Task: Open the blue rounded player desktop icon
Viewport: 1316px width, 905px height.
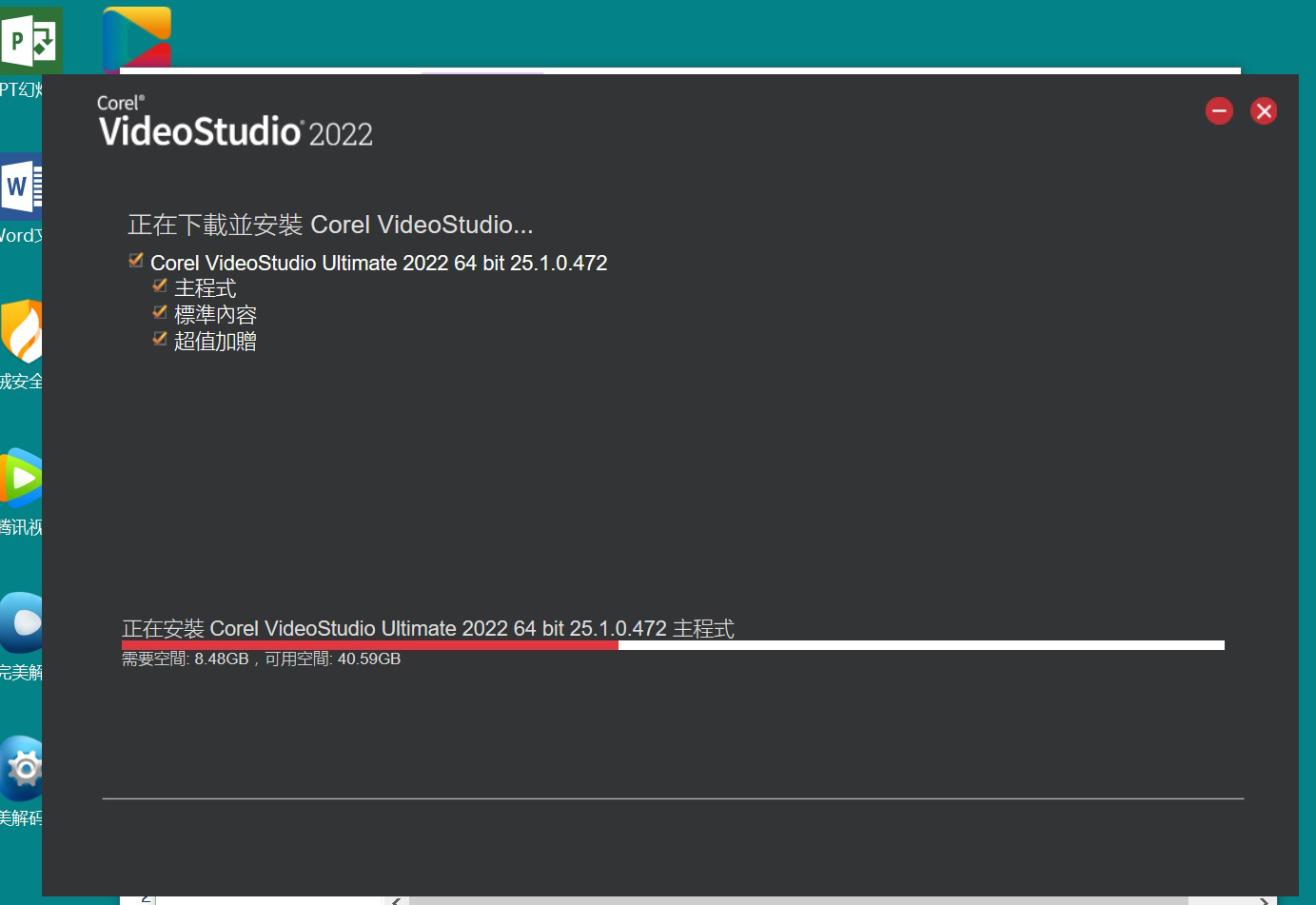Action: (x=21, y=622)
